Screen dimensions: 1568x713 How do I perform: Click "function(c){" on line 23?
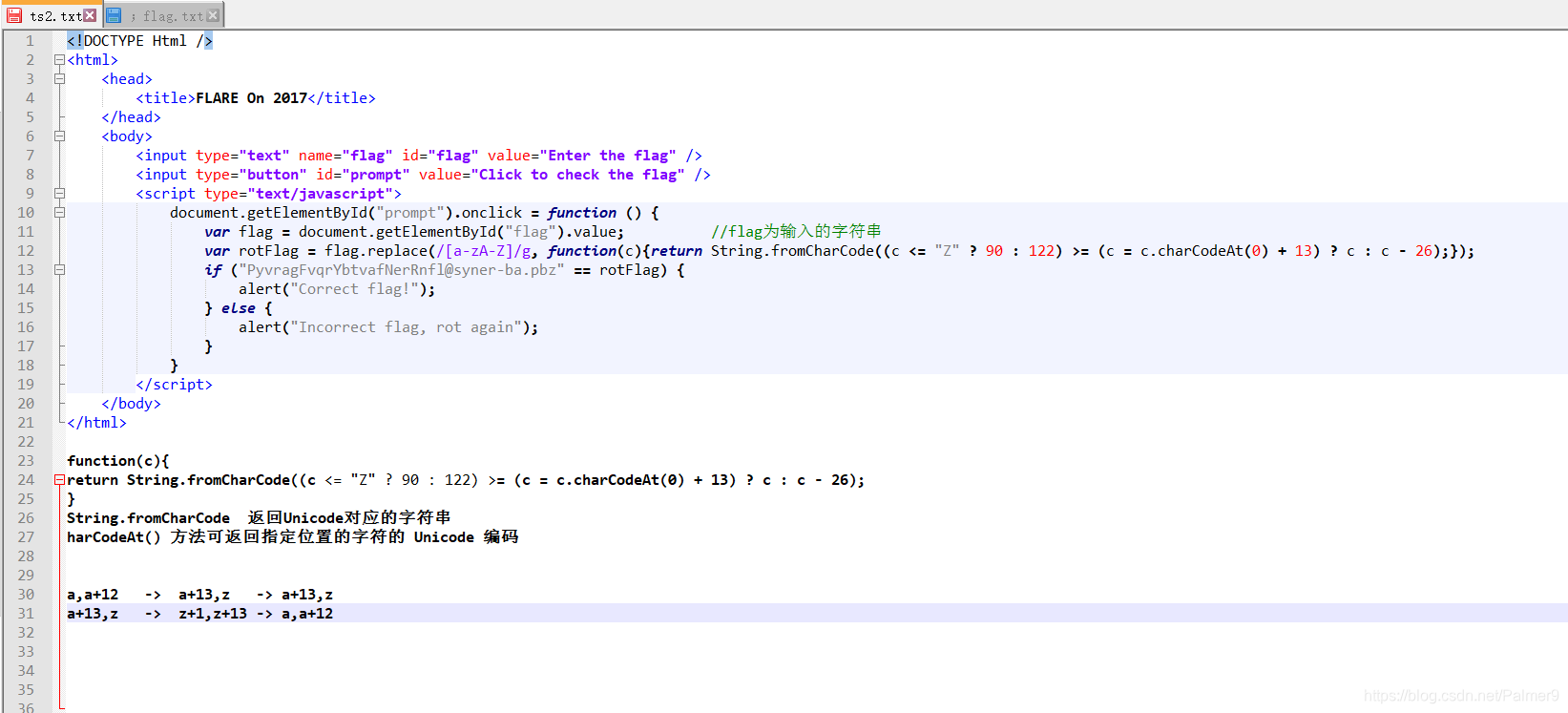point(118,461)
